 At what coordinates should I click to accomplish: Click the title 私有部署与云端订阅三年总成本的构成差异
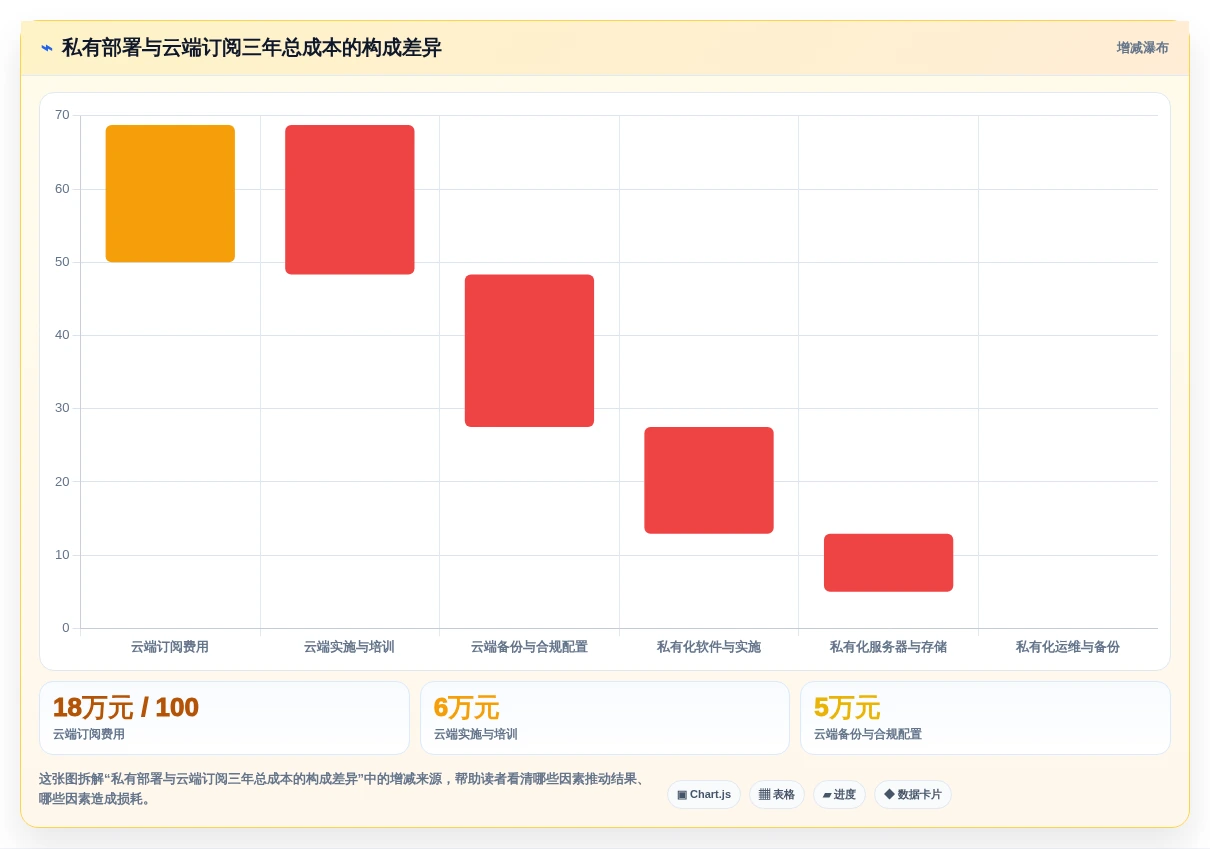(x=252, y=48)
